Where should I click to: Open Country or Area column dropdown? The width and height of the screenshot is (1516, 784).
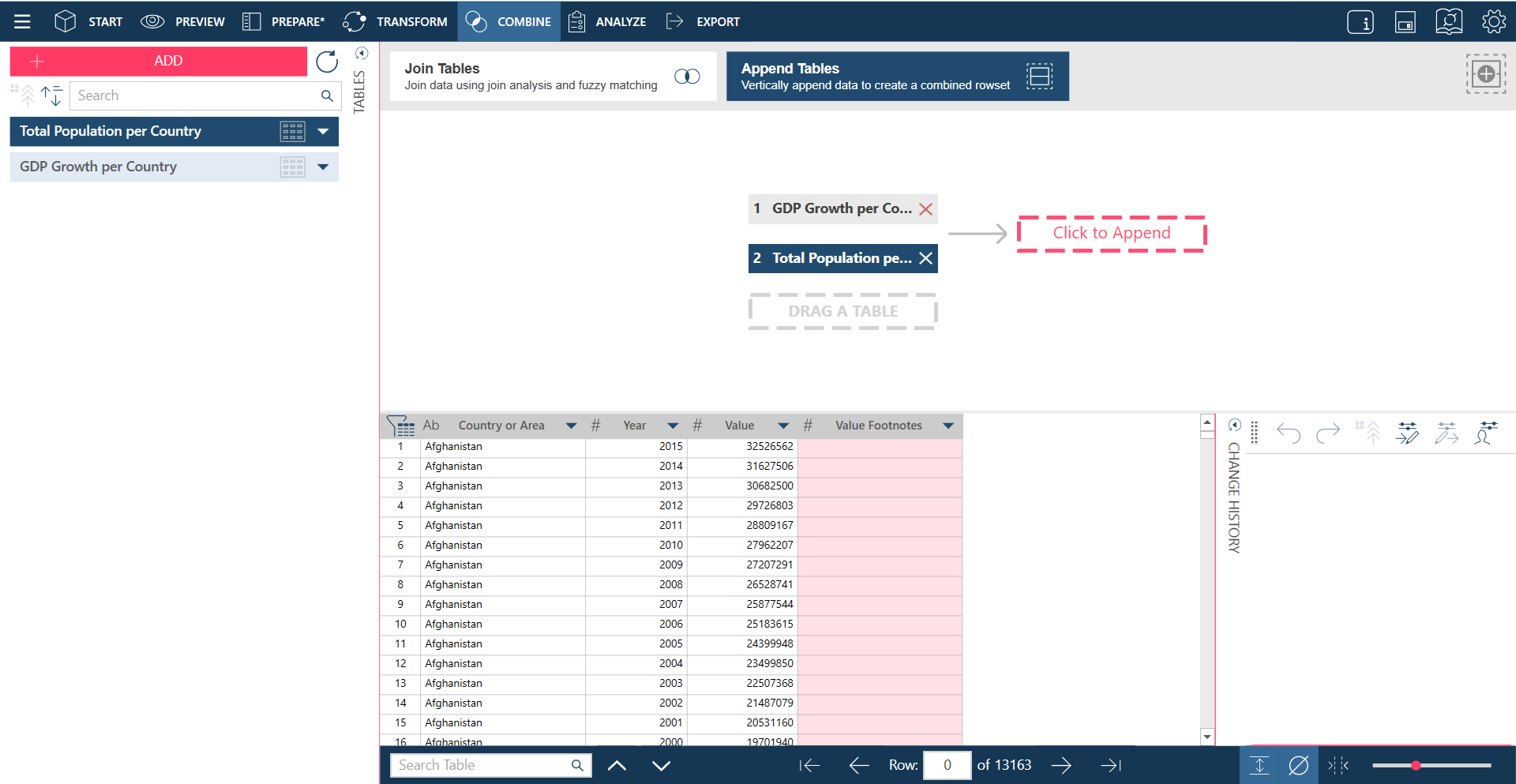(x=571, y=426)
